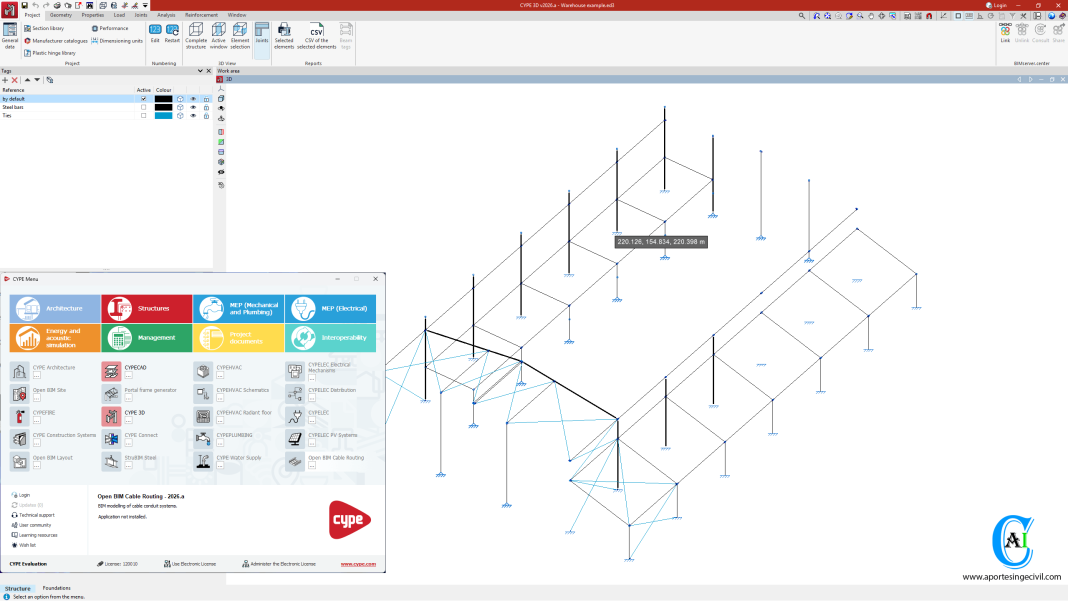Open the www.cype.com link

tap(358, 564)
